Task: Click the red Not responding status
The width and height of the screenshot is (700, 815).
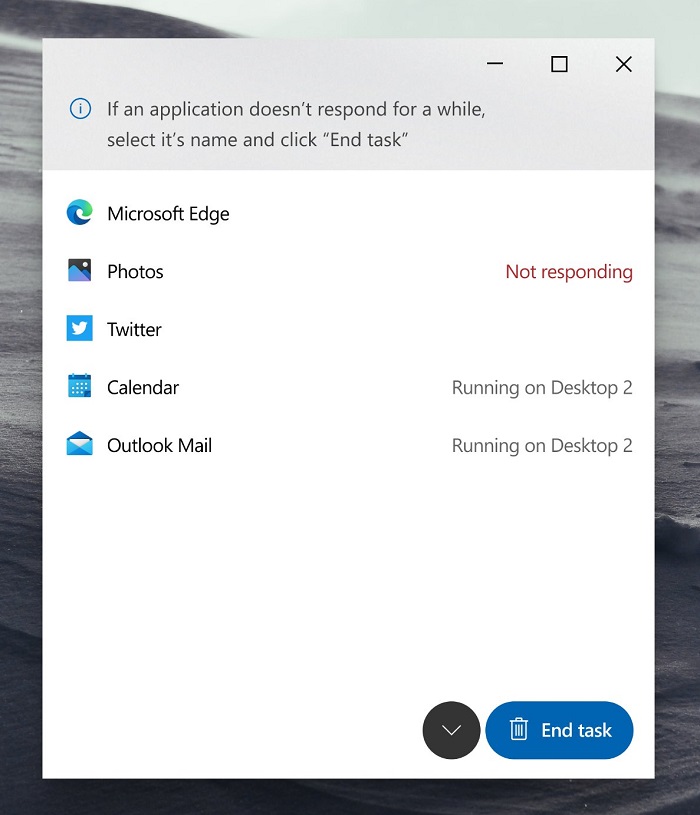Action: [x=568, y=272]
